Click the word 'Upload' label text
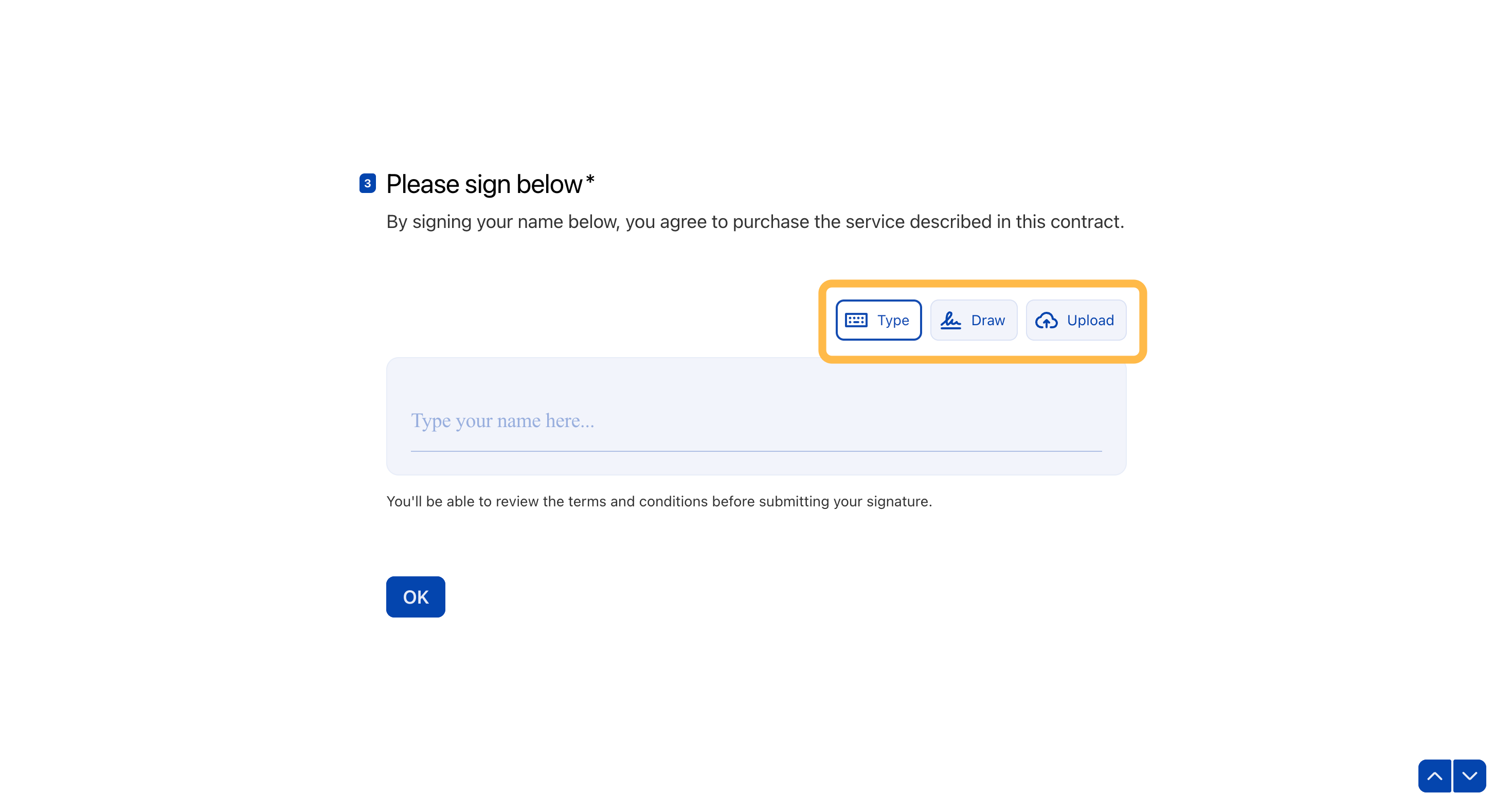The image size is (1512, 811). pos(1090,320)
